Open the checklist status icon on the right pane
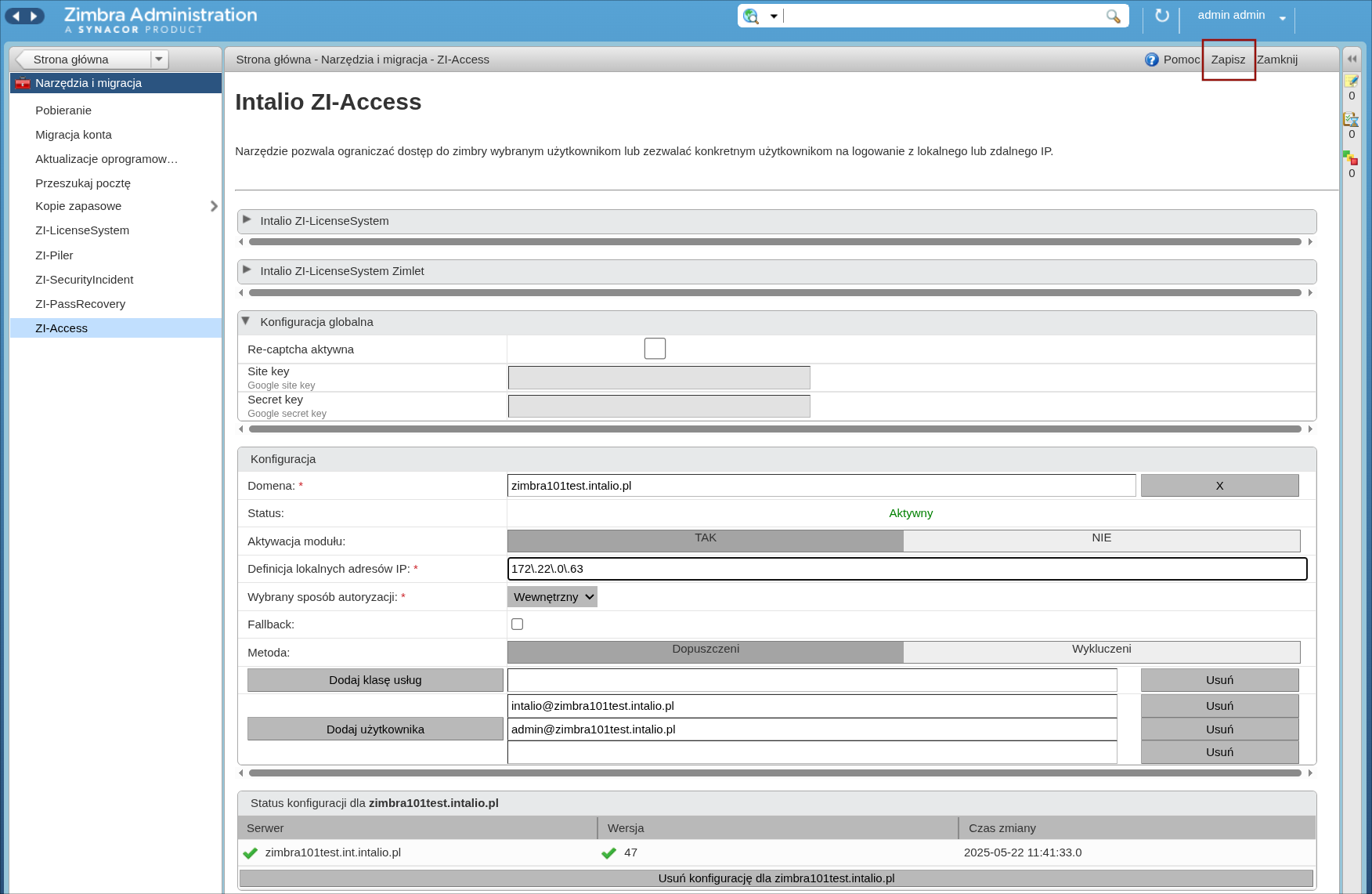 [1352, 119]
